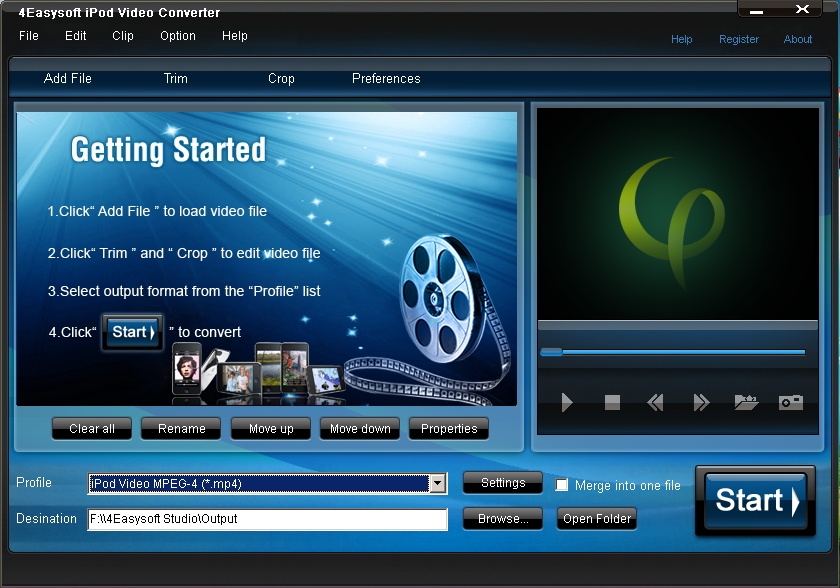
Task: Click the Open Folder button
Action: 597,518
